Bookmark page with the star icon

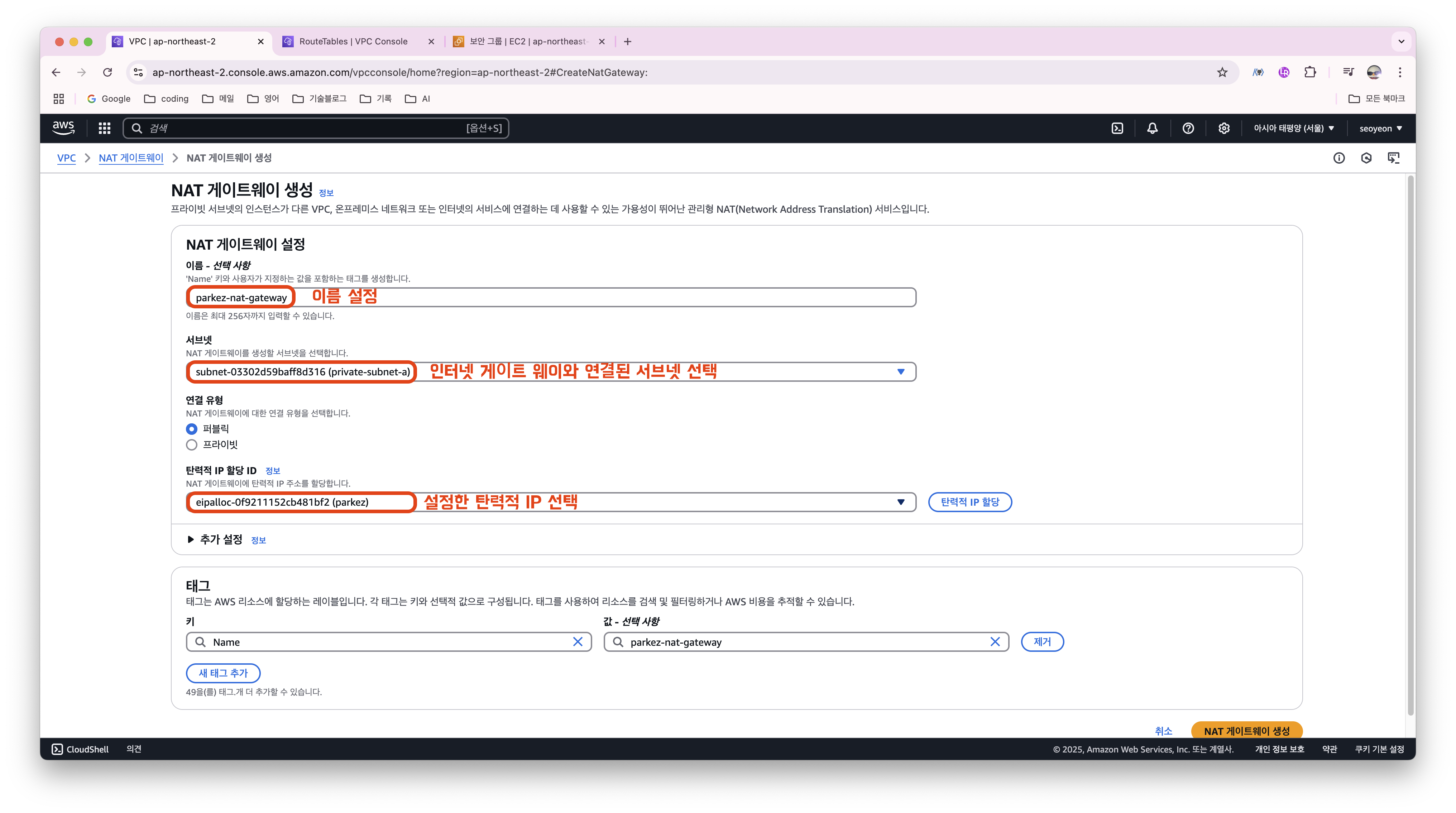coord(1222,72)
